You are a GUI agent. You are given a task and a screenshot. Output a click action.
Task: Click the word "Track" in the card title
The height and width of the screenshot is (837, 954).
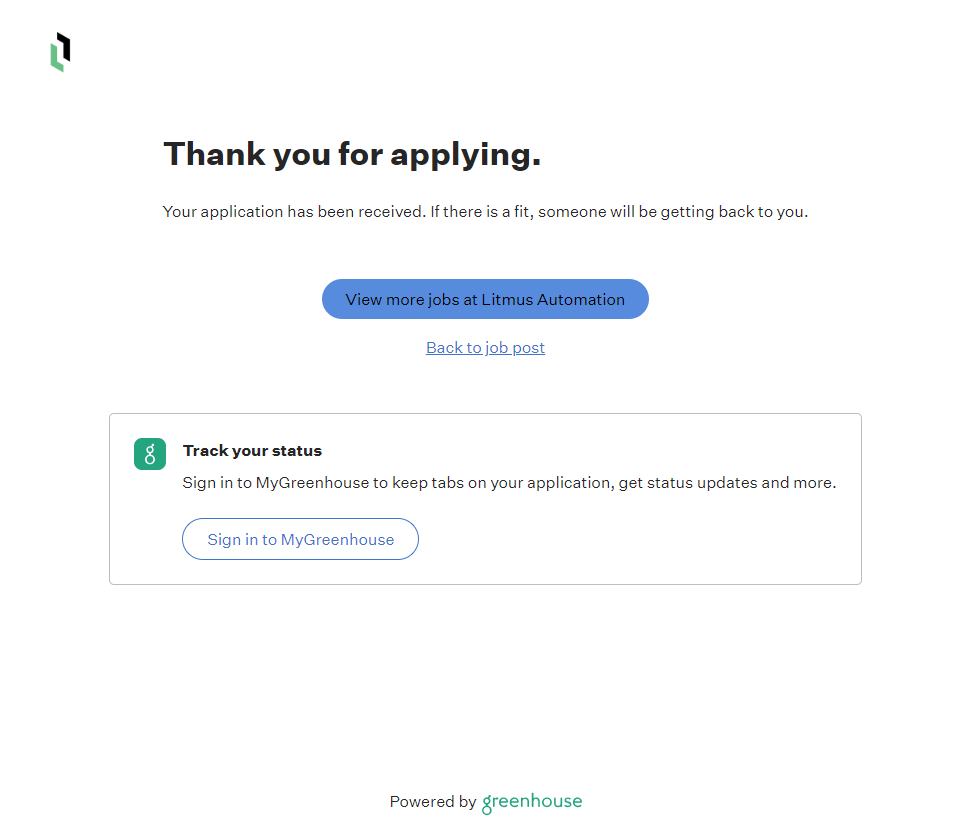(x=204, y=451)
